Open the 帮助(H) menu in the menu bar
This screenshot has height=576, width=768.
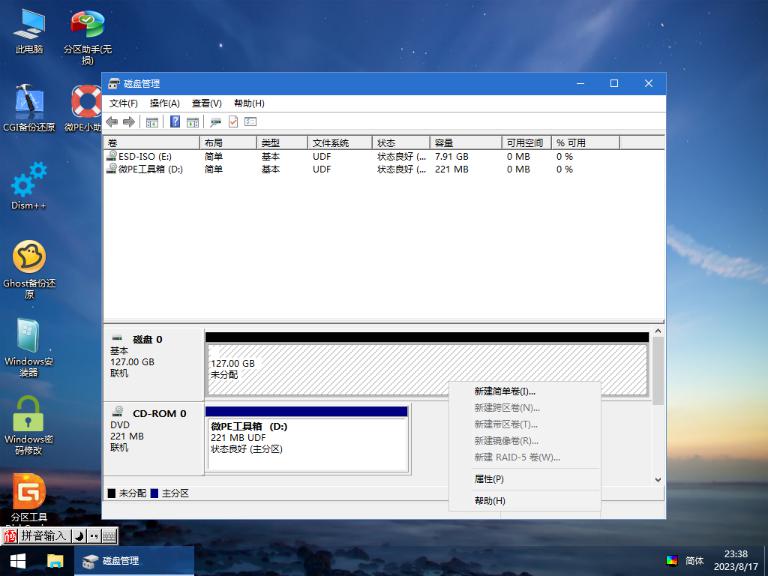[x=249, y=103]
